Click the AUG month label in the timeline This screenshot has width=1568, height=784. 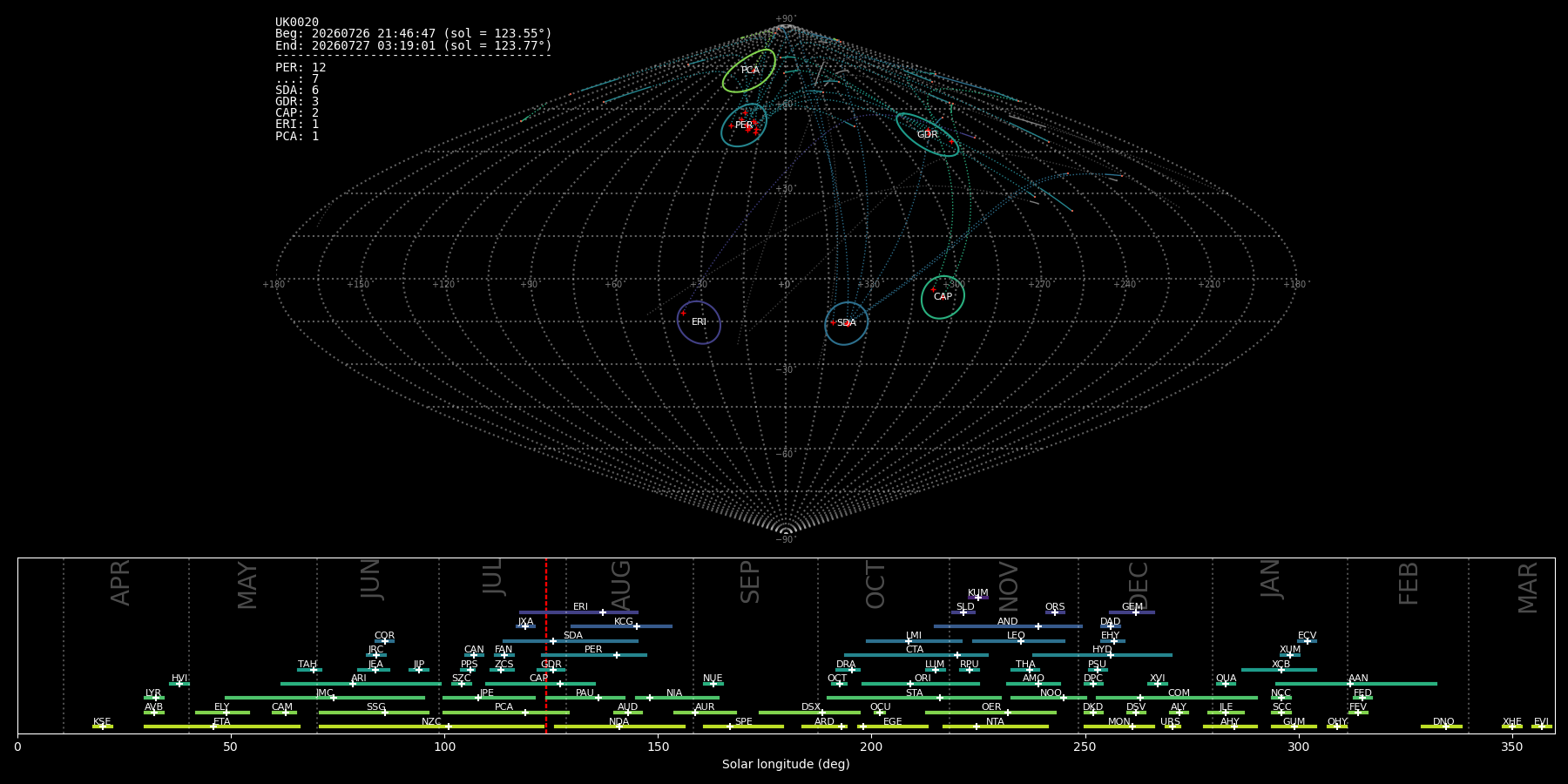[621, 585]
